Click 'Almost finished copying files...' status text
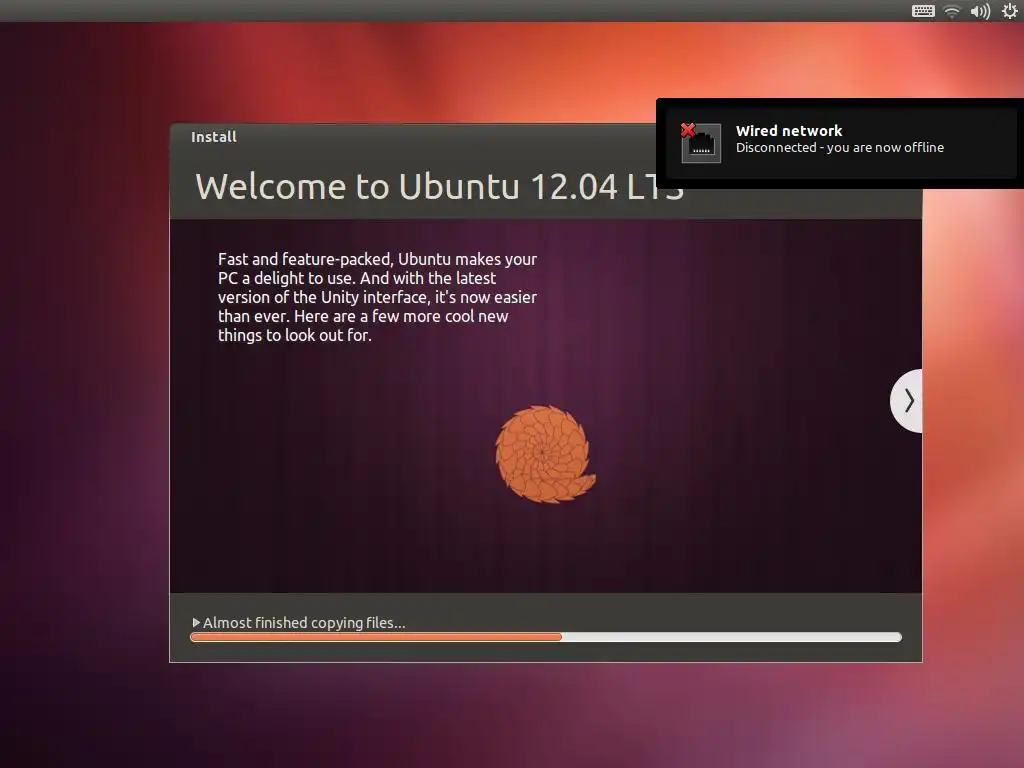The image size is (1024, 768). (304, 623)
